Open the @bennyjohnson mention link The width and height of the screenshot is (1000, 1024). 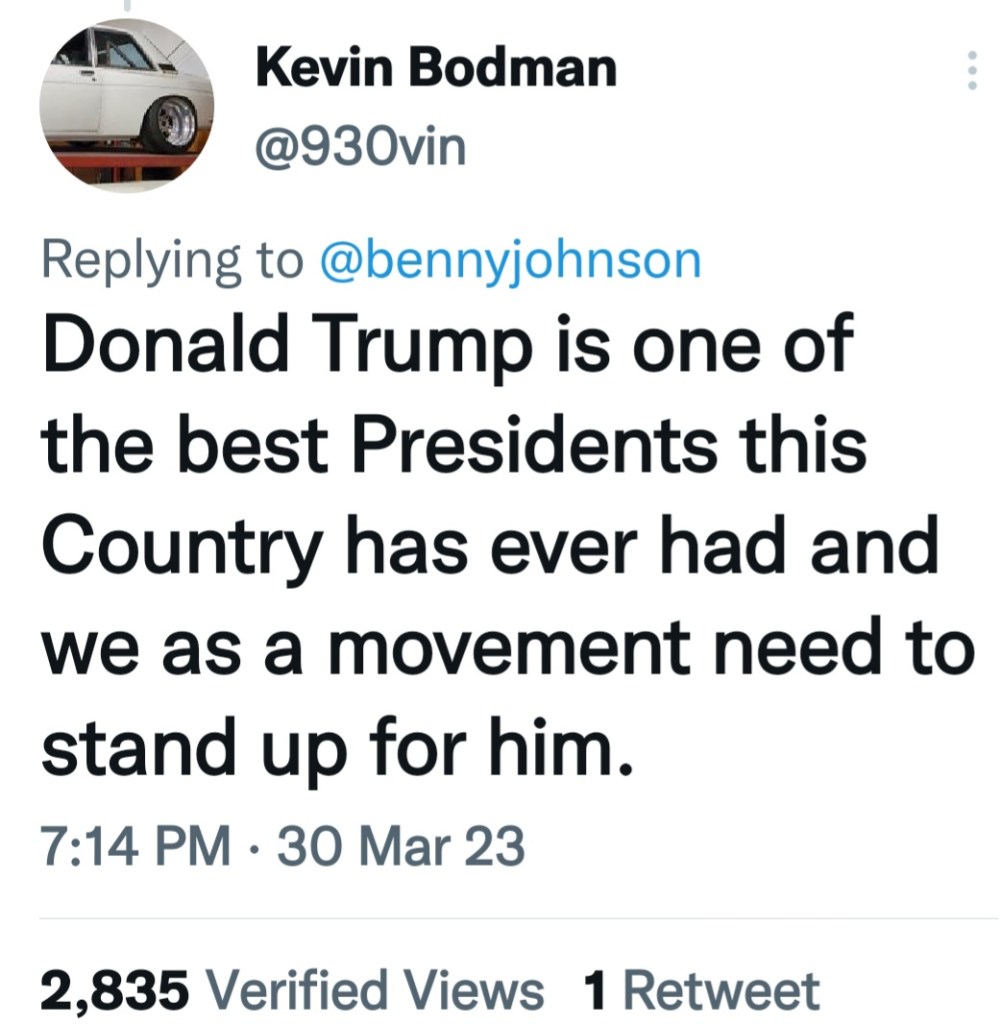tap(509, 259)
